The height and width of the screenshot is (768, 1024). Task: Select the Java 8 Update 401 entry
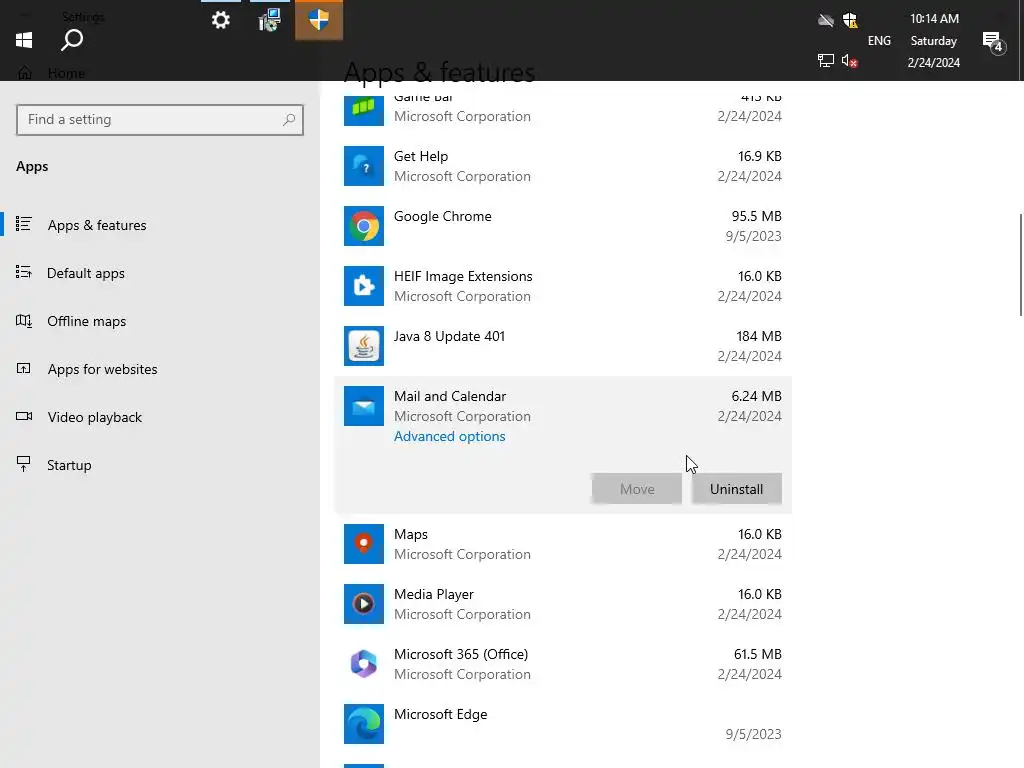pos(563,346)
